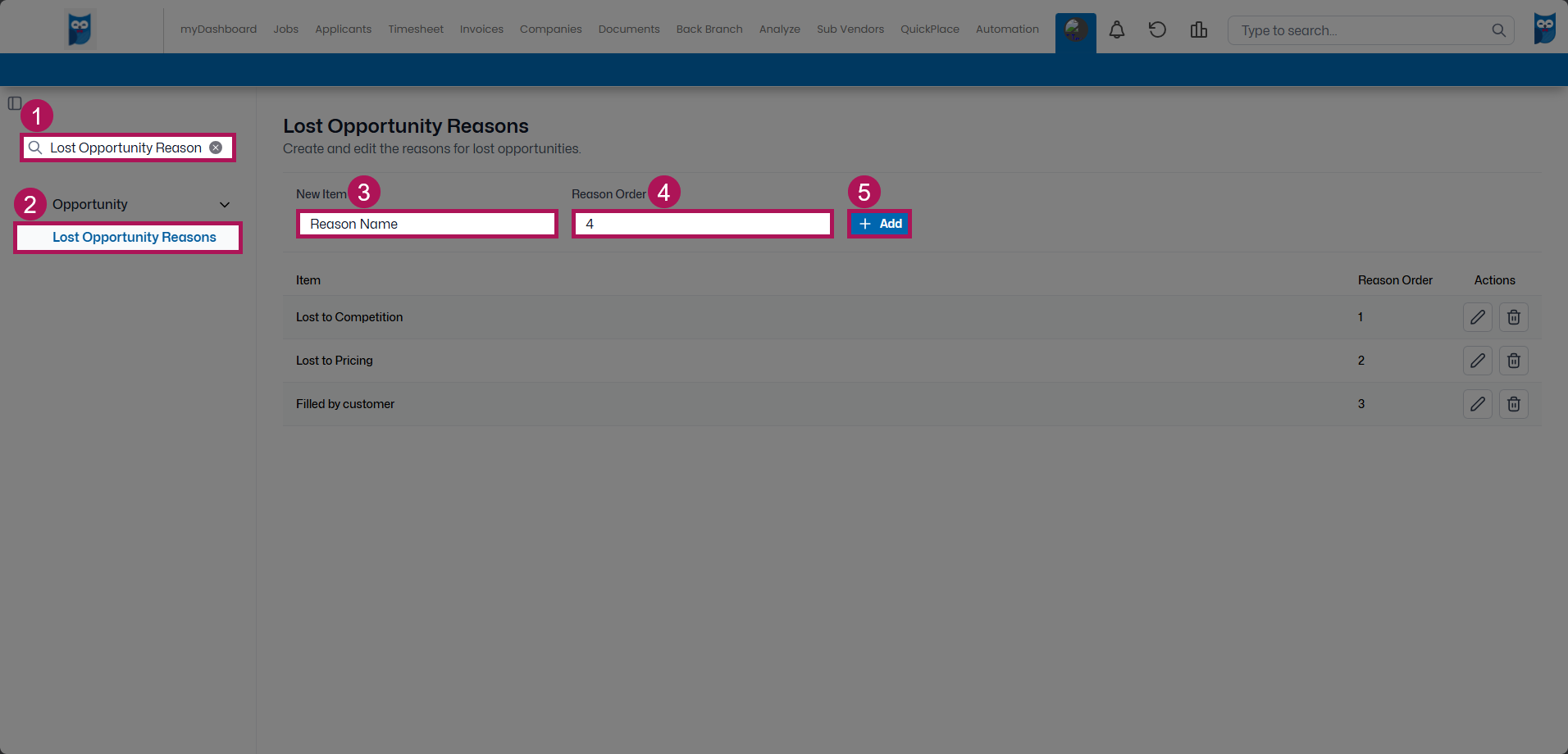Edit the Lost to Pricing reason
The width and height of the screenshot is (1568, 754).
(x=1477, y=361)
